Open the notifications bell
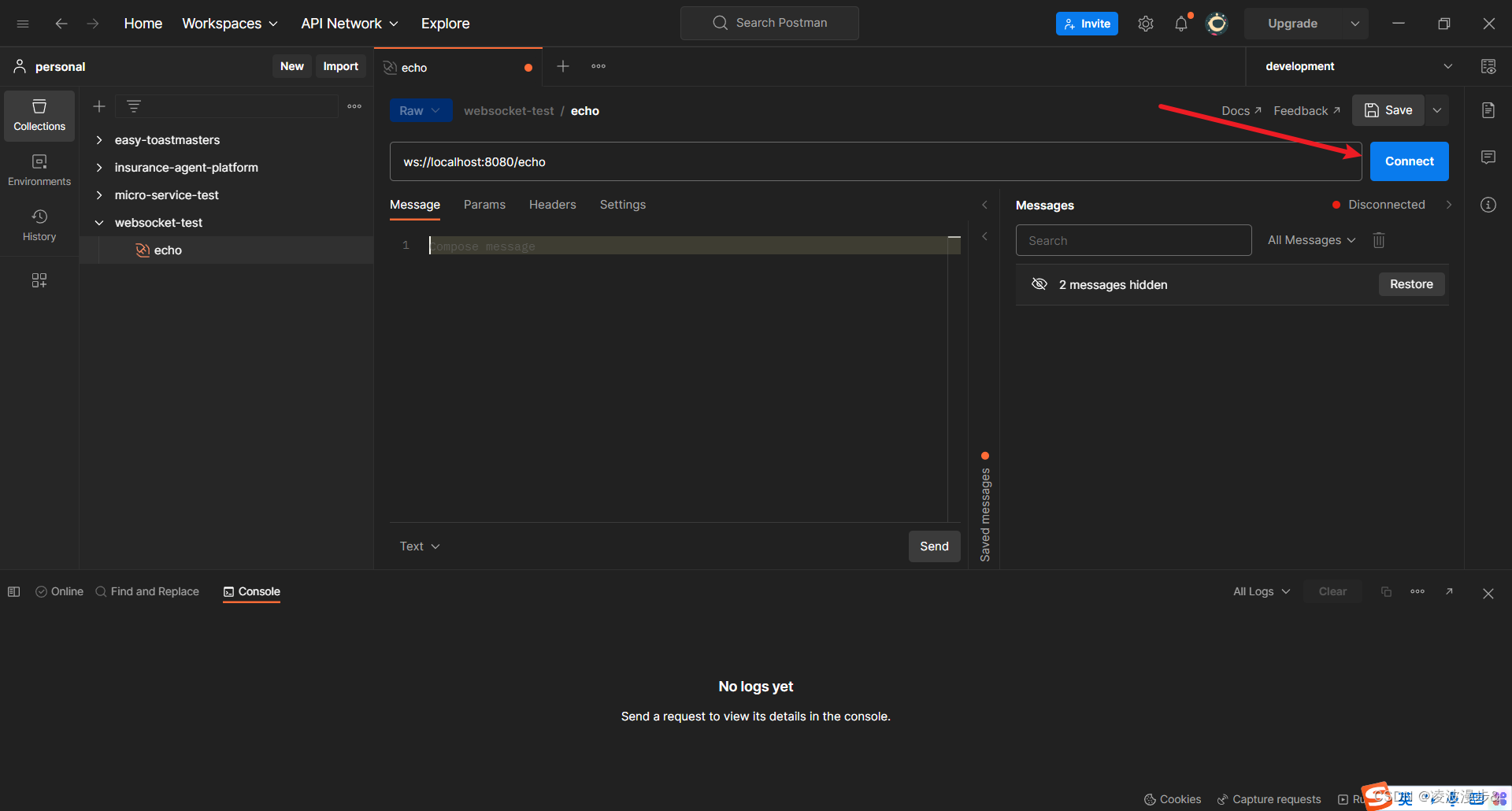 (1181, 24)
